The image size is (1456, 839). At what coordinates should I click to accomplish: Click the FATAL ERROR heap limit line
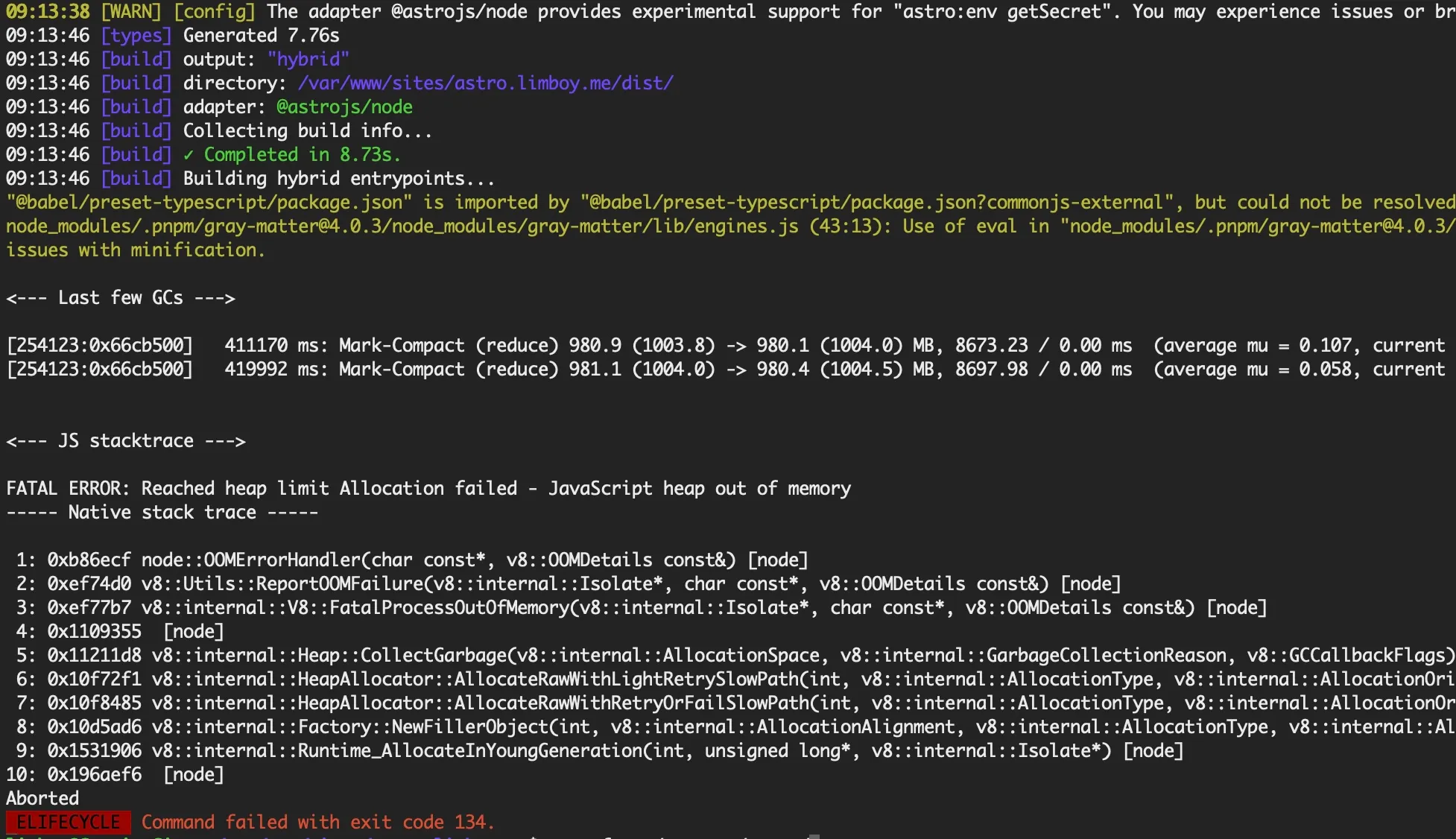click(428, 488)
